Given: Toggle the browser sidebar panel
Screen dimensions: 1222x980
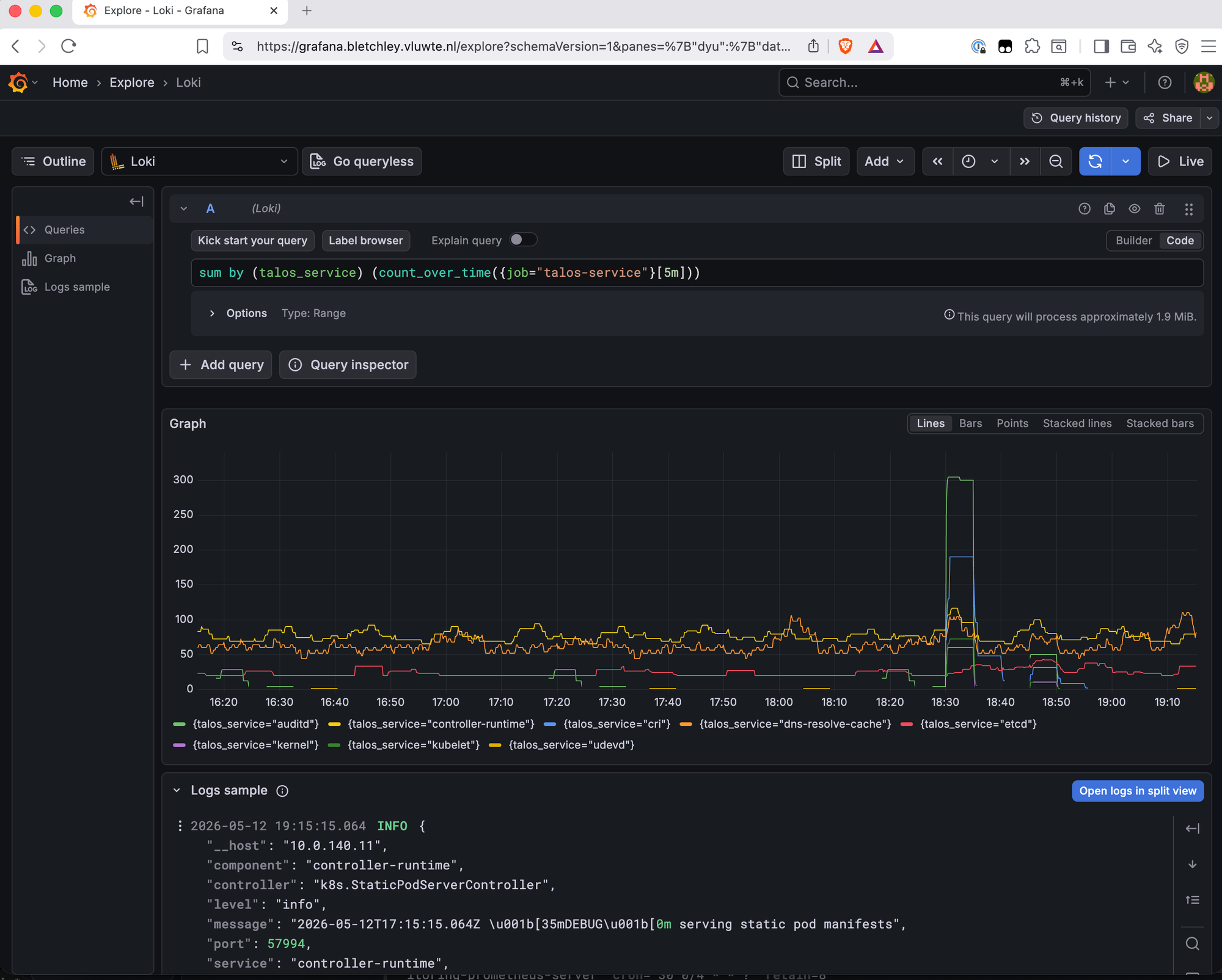Looking at the screenshot, I should click(1102, 46).
